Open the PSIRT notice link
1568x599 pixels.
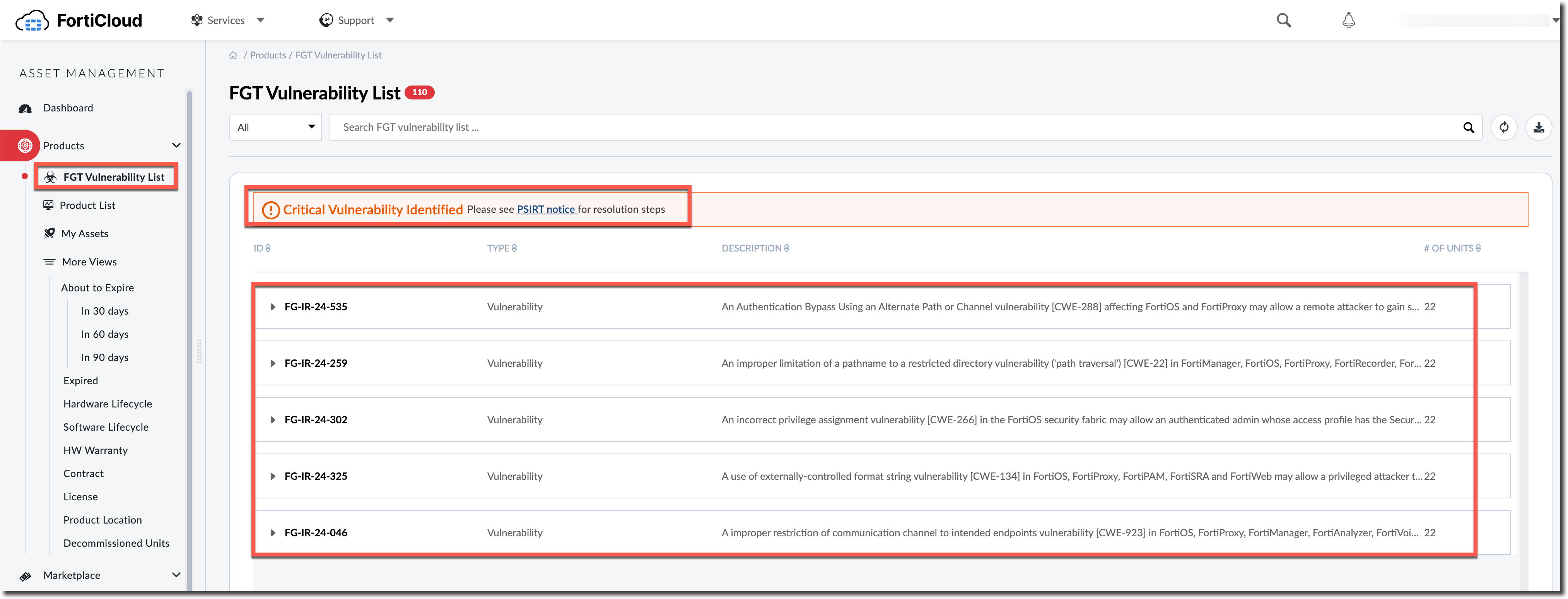click(546, 209)
